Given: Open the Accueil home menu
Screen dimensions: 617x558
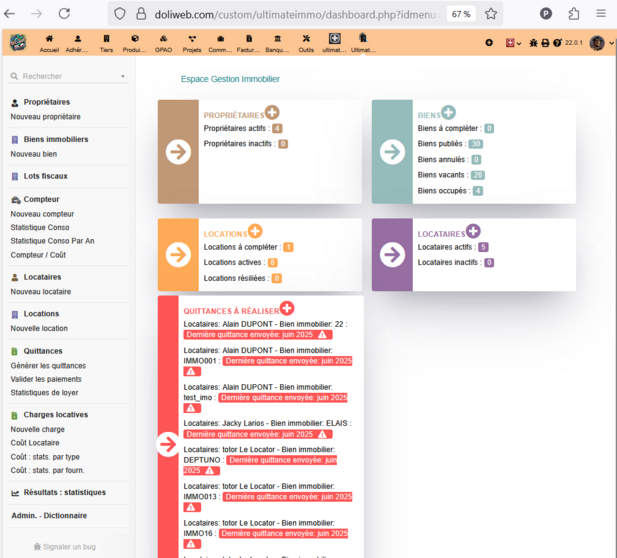Looking at the screenshot, I should click(49, 43).
